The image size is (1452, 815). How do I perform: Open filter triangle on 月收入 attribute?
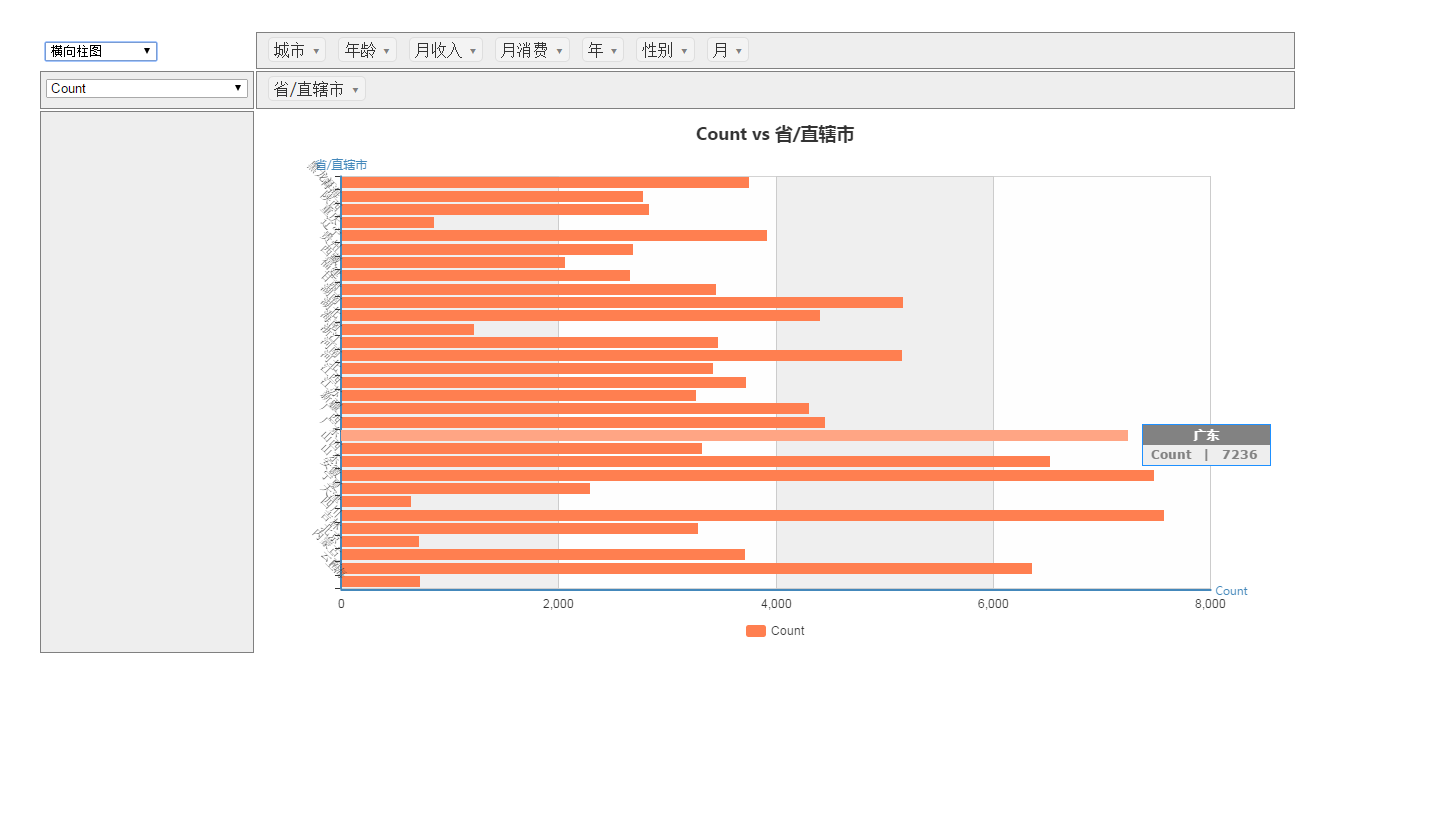pos(473,51)
